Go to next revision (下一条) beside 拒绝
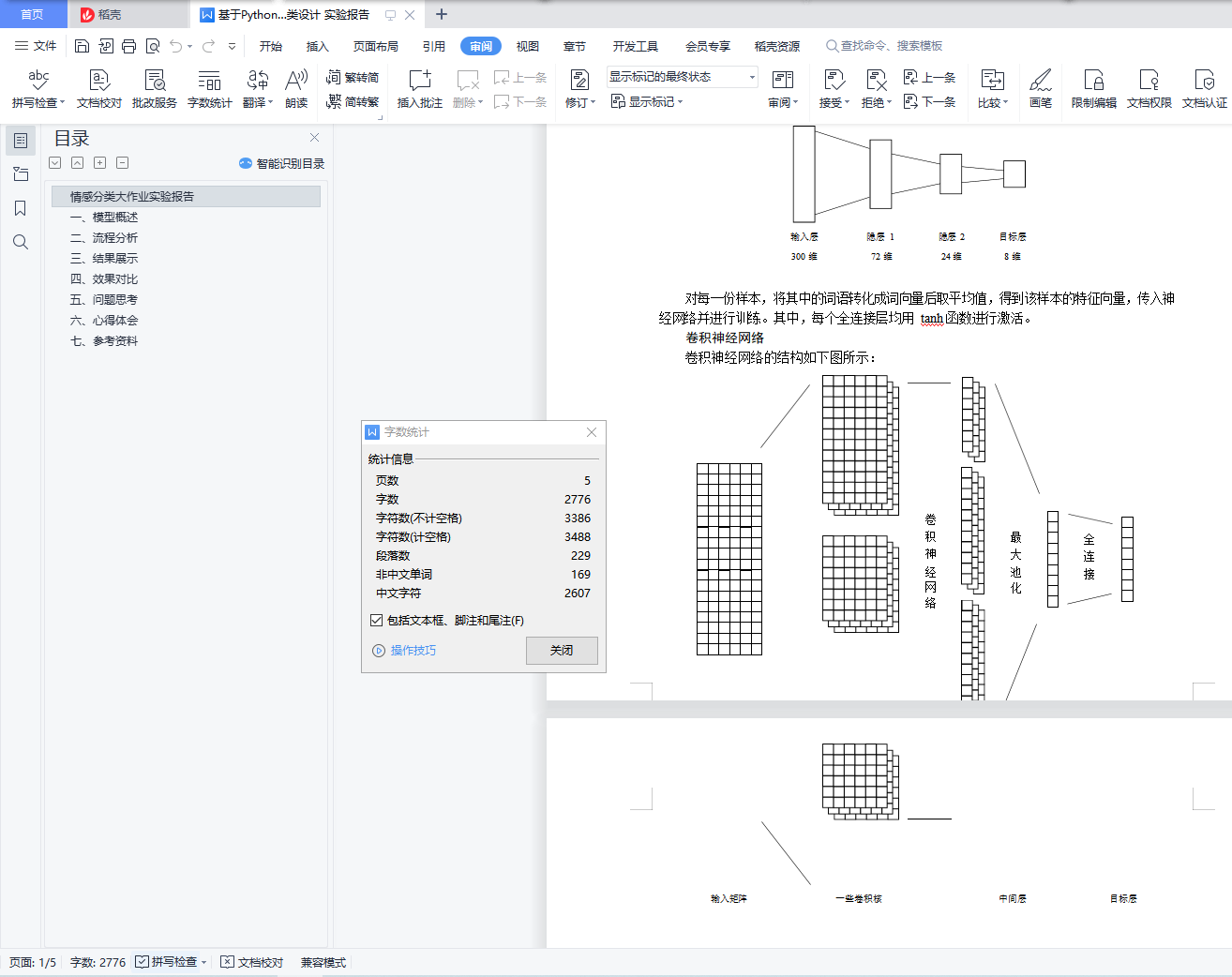Viewport: 1232px width, 977px height. click(x=929, y=102)
